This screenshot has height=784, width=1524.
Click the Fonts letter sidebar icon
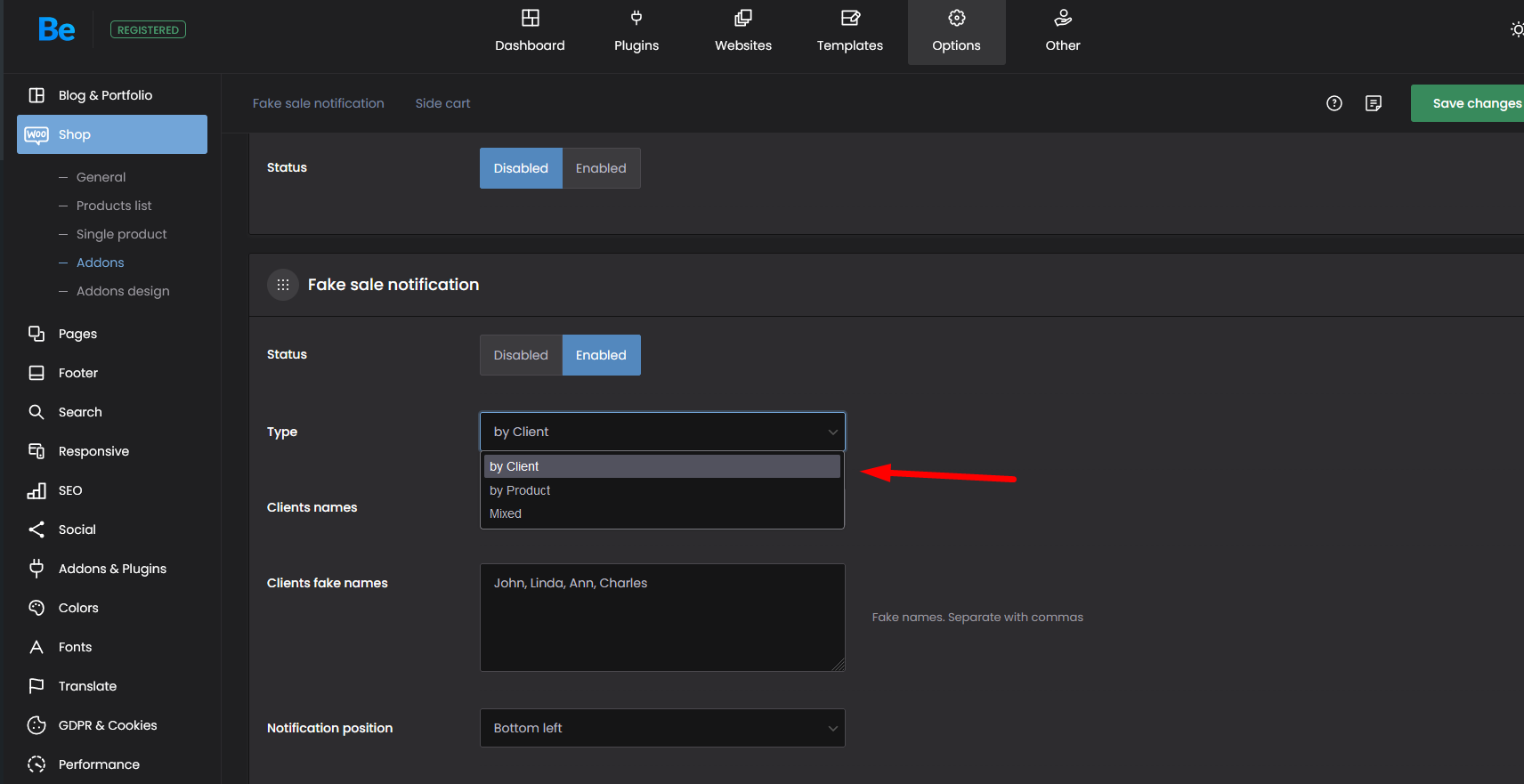click(x=36, y=647)
